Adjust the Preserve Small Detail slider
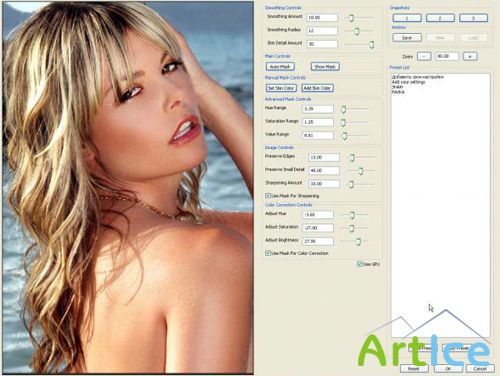The height and width of the screenshot is (376, 500). click(x=360, y=171)
